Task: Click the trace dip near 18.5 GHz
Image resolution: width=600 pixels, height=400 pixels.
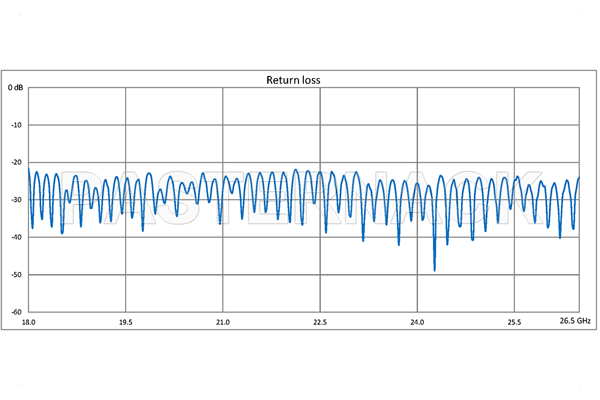Action: (62, 232)
